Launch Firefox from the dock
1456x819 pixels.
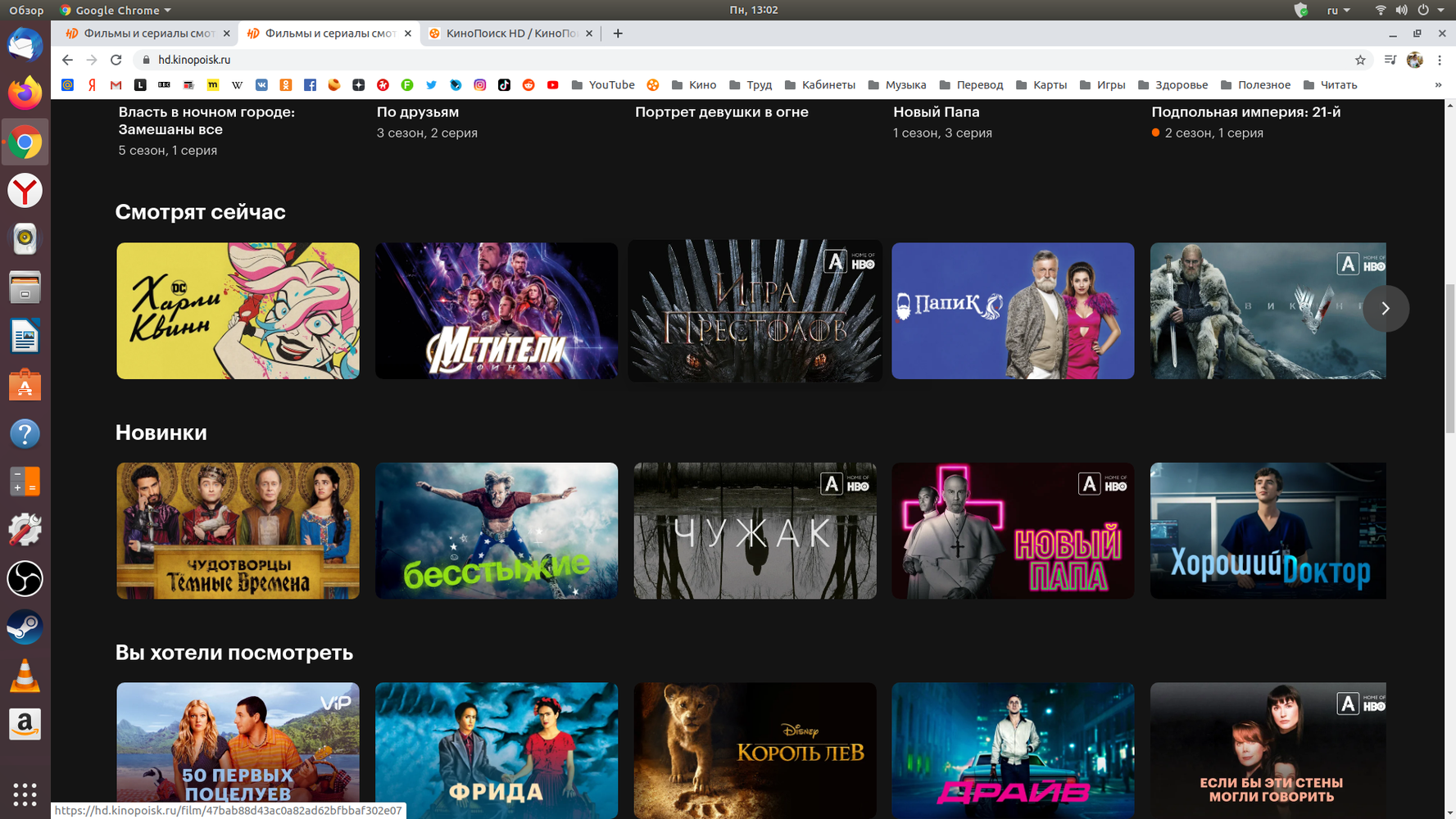[x=25, y=93]
